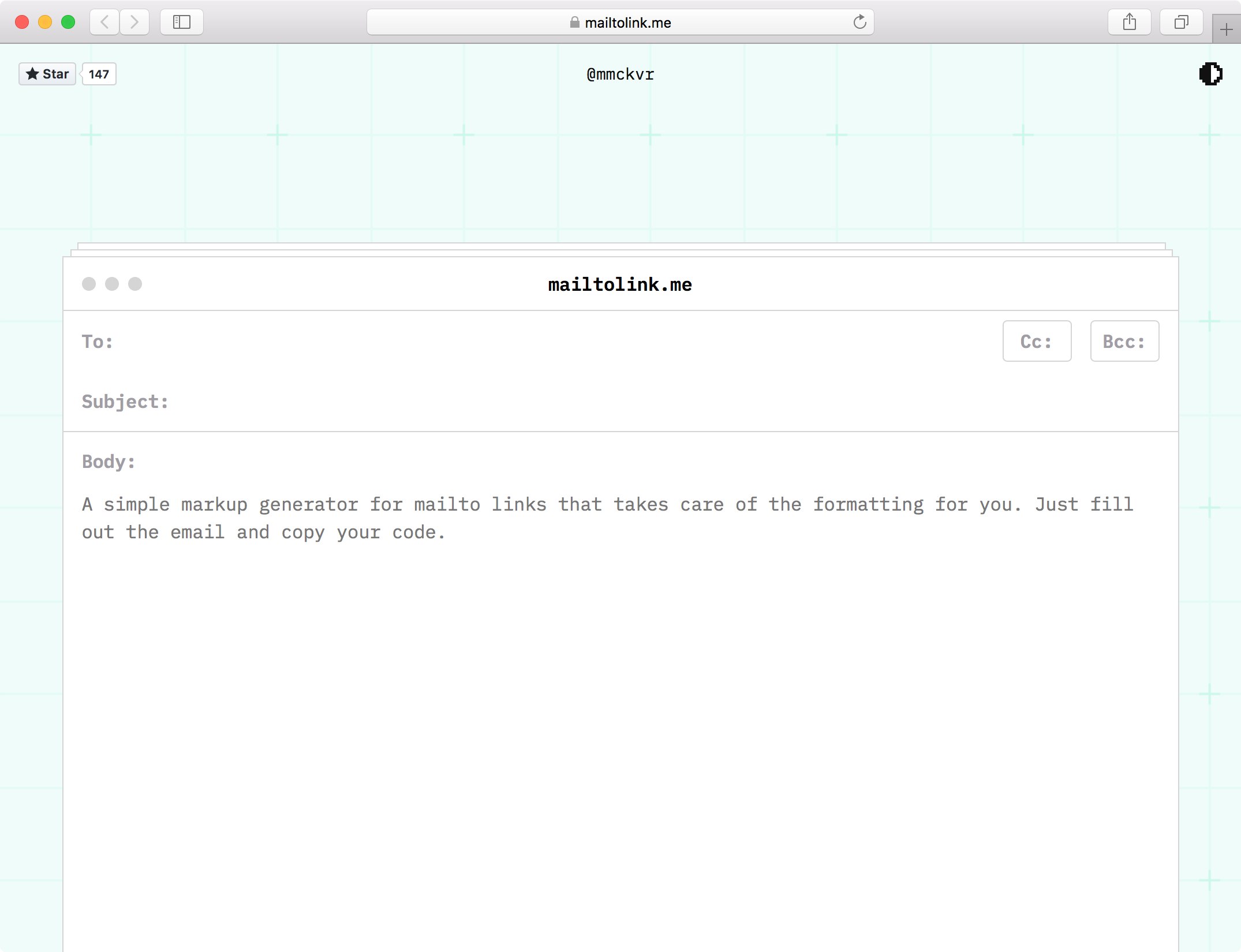The height and width of the screenshot is (952, 1241).
Task: Open a new tab with plus button
Action: 1227,29
